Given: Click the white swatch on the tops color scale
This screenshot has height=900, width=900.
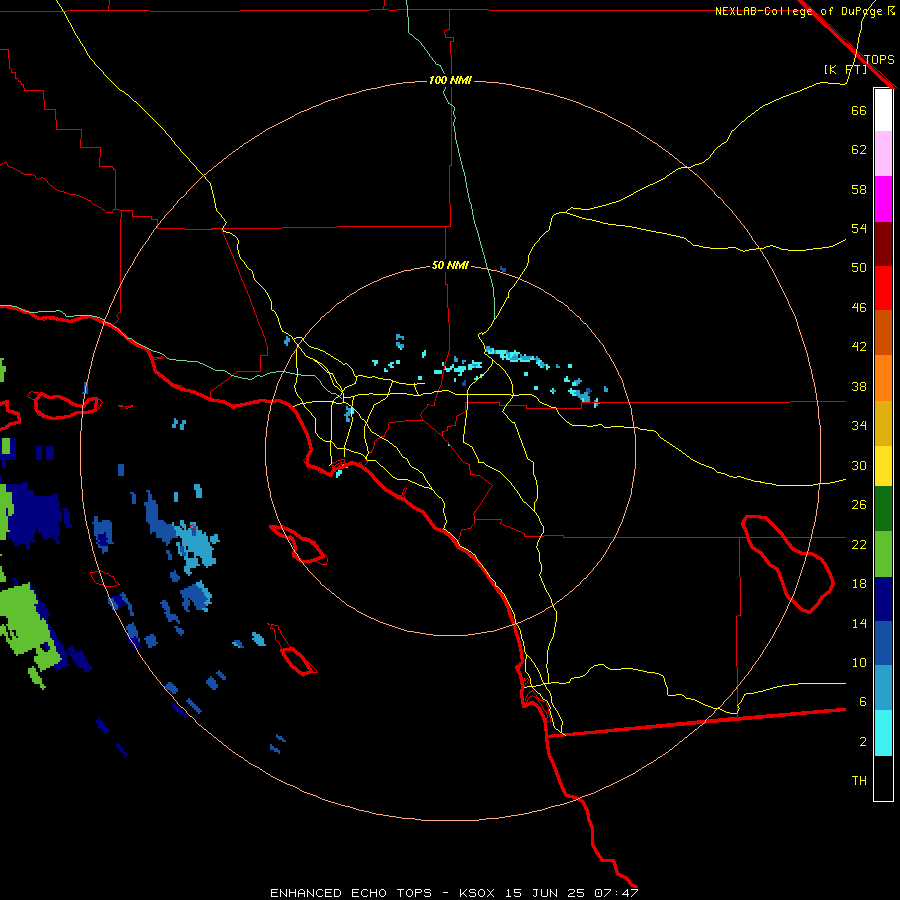Looking at the screenshot, I should coord(883,110).
